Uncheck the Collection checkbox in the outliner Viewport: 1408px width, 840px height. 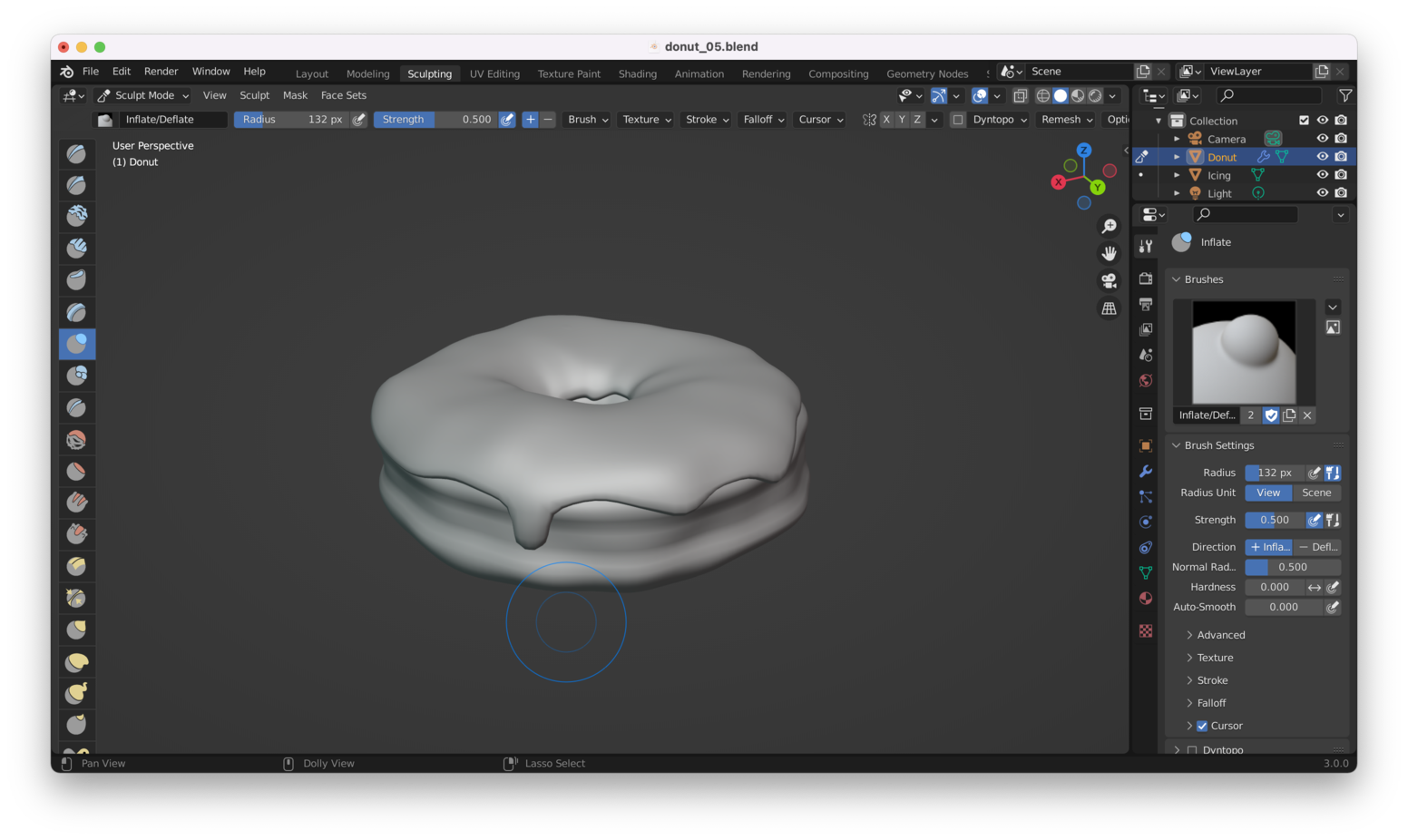[1304, 120]
